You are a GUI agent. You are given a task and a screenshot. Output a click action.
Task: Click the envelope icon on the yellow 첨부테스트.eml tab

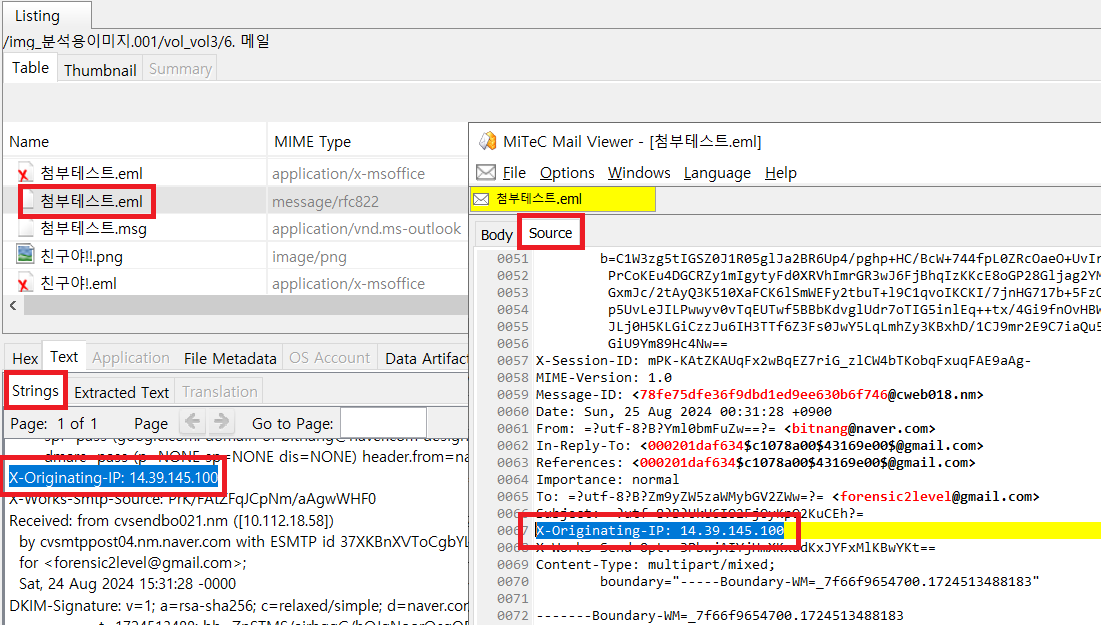pyautogui.click(x=482, y=199)
